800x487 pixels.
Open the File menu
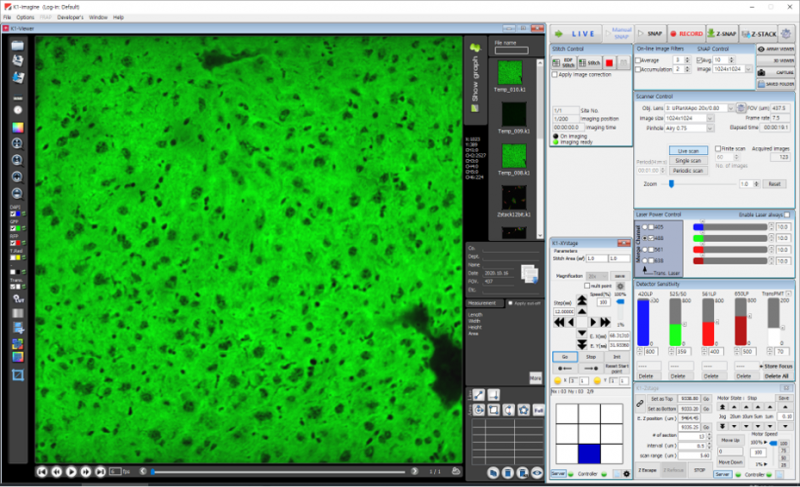(x=7, y=17)
